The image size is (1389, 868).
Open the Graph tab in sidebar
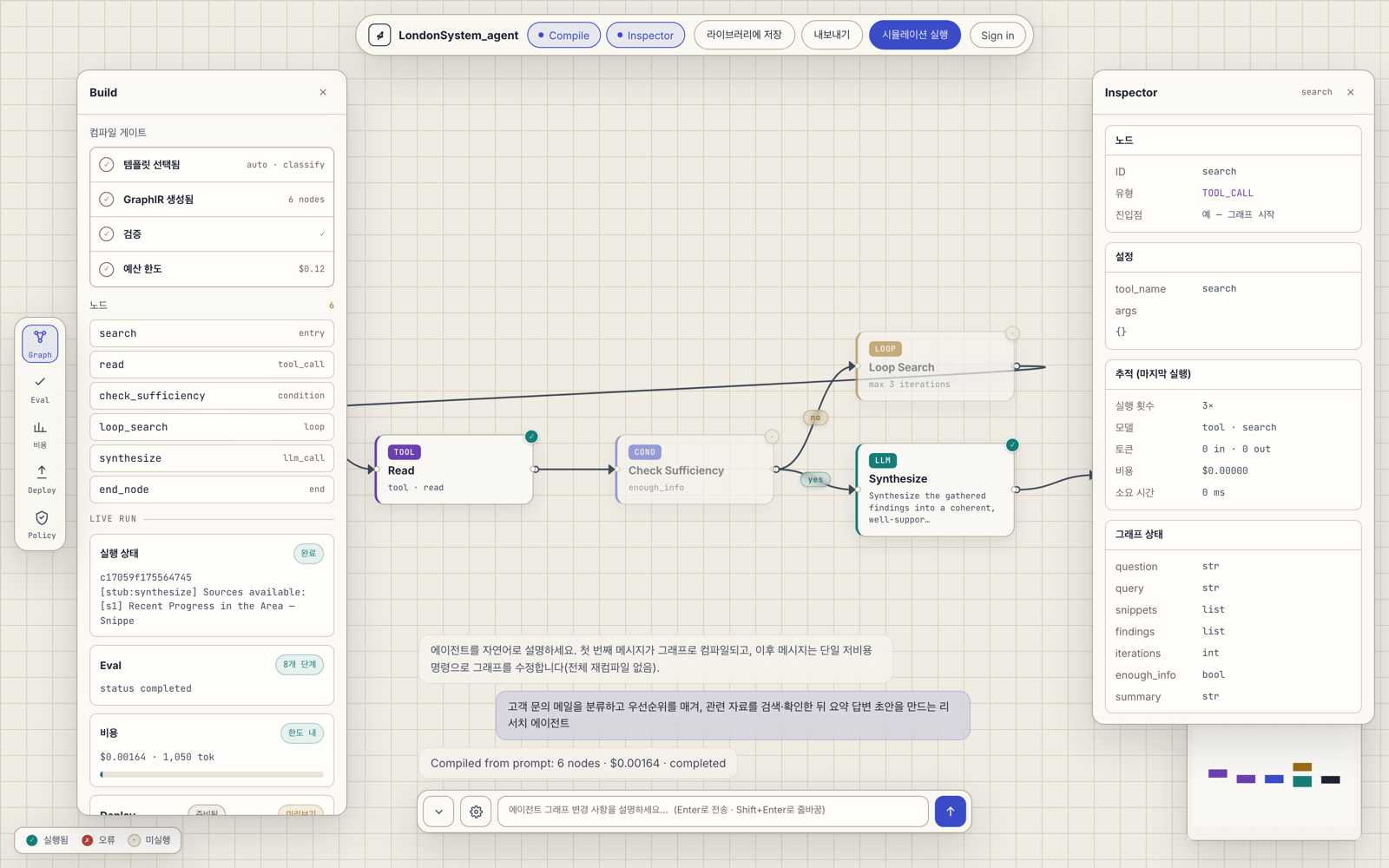pyautogui.click(x=40, y=344)
